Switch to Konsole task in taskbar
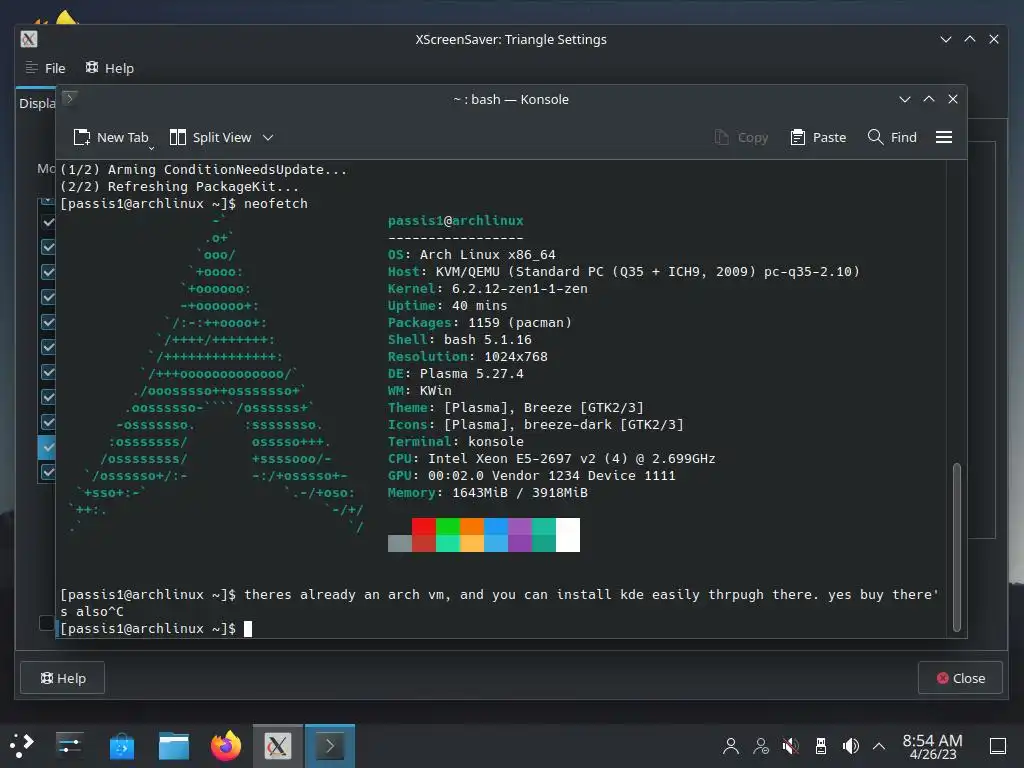1024x768 pixels. pyautogui.click(x=330, y=746)
